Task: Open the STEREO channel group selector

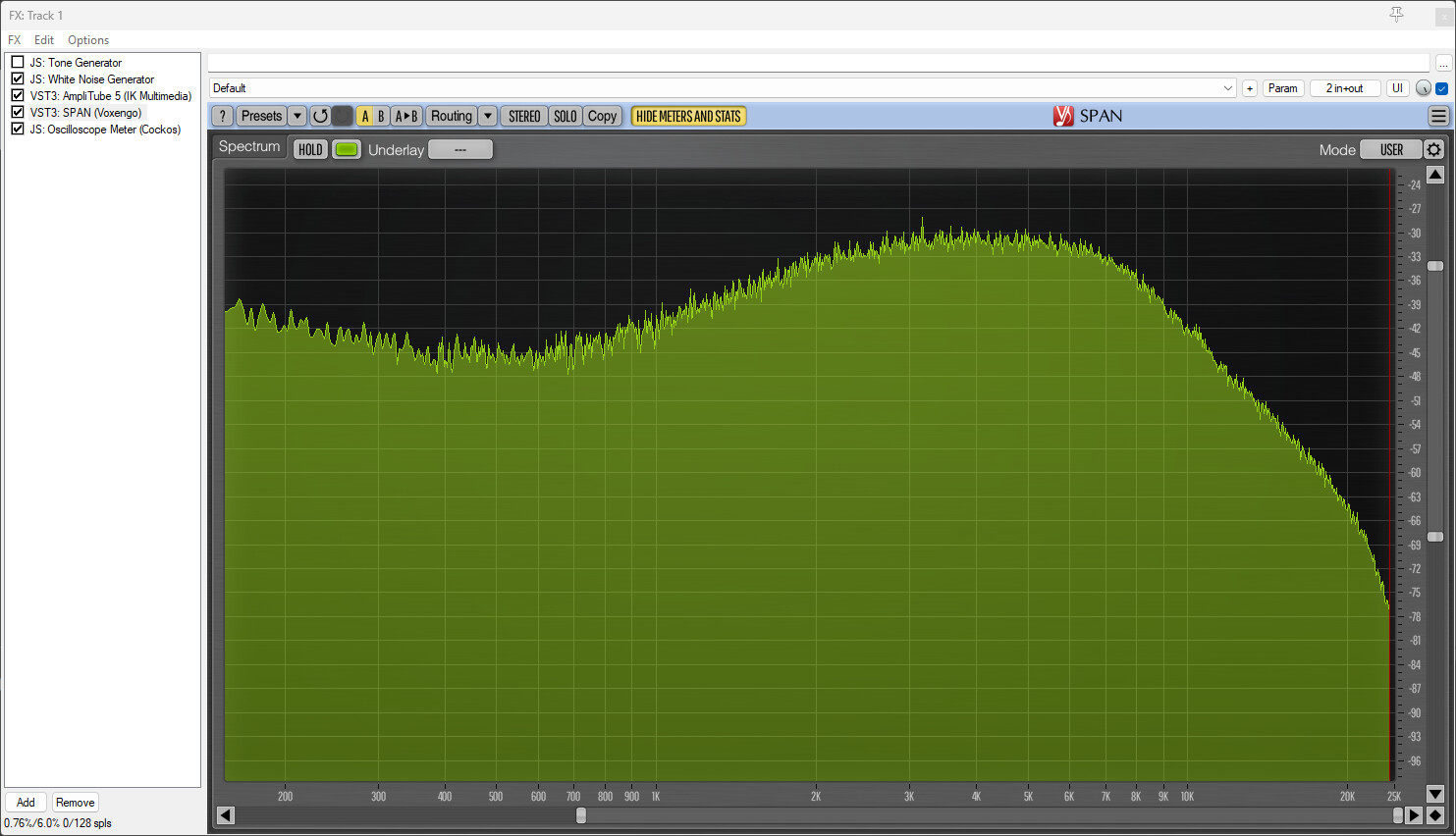Action: click(x=524, y=116)
